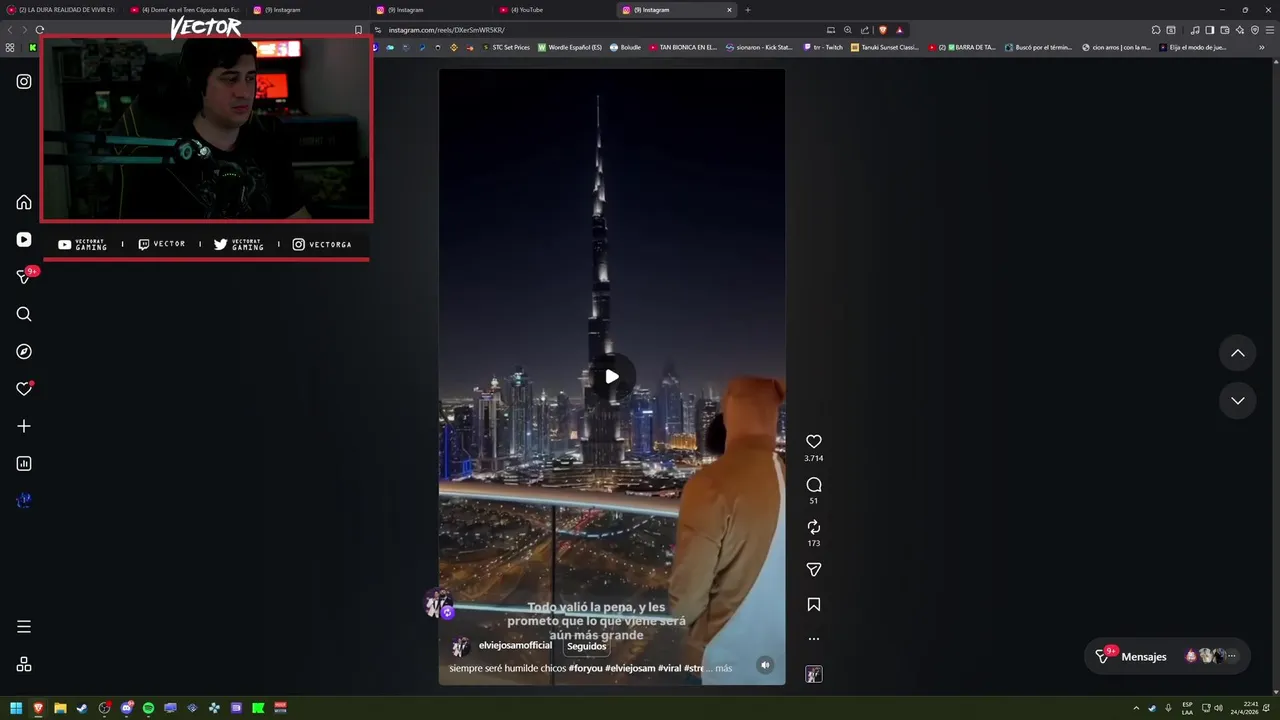Save the reel with bookmark icon
Screen dimensions: 1280x720
coord(814,605)
